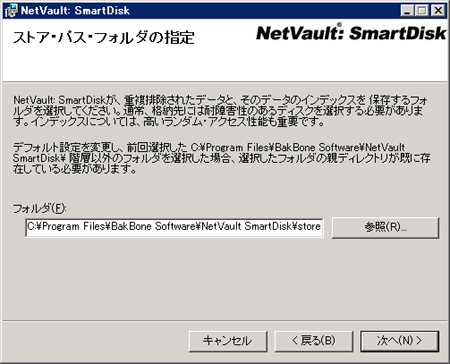Maximize the NetVault SmartDisk window
The width and height of the screenshot is (450, 364).
422,11
